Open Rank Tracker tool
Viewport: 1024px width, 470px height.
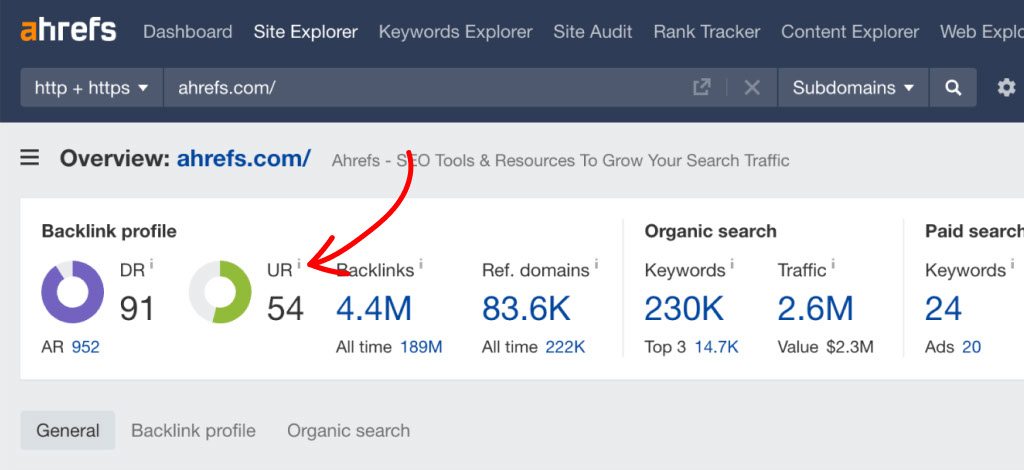707,31
